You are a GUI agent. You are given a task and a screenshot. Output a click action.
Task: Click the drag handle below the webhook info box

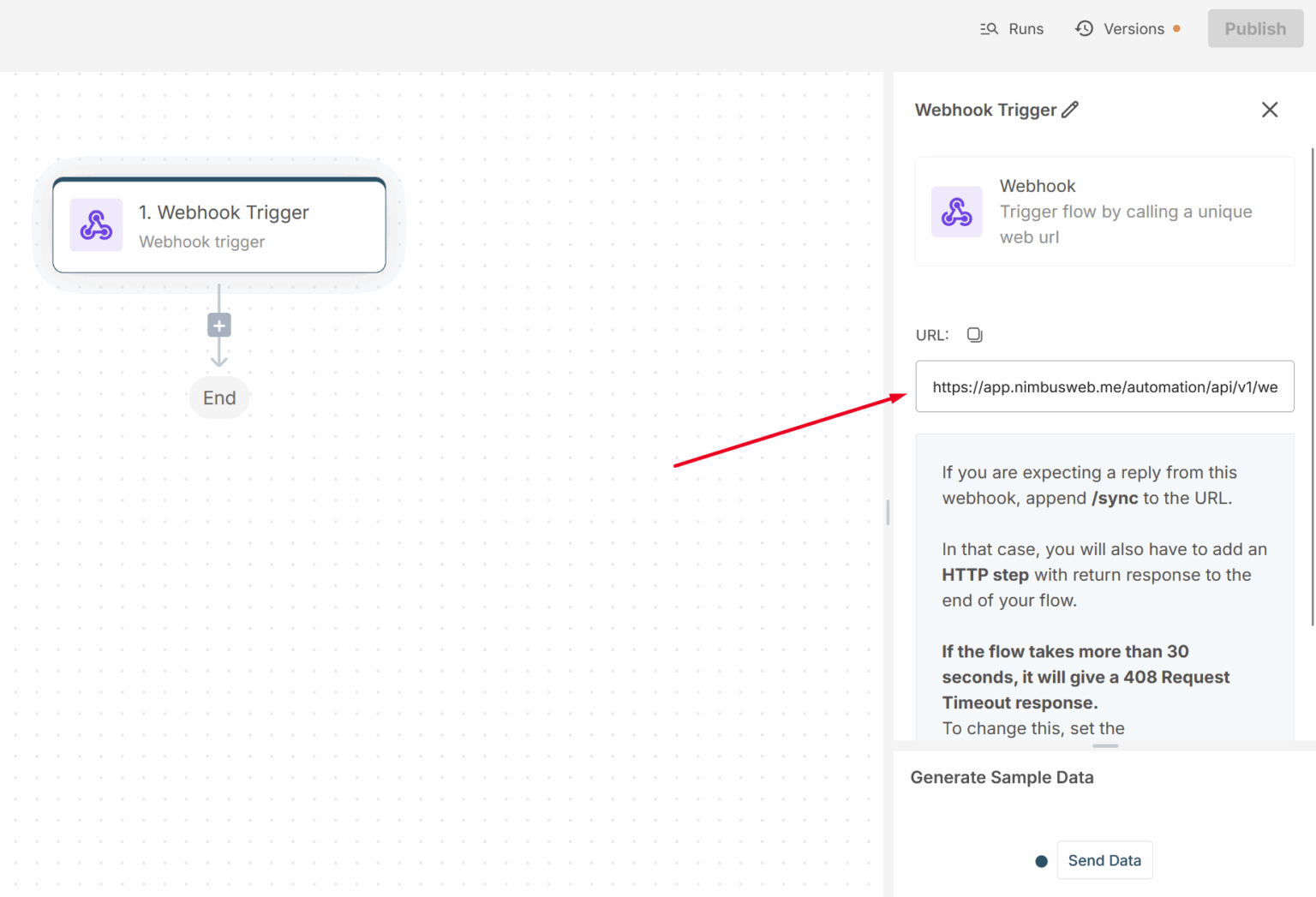(1104, 747)
